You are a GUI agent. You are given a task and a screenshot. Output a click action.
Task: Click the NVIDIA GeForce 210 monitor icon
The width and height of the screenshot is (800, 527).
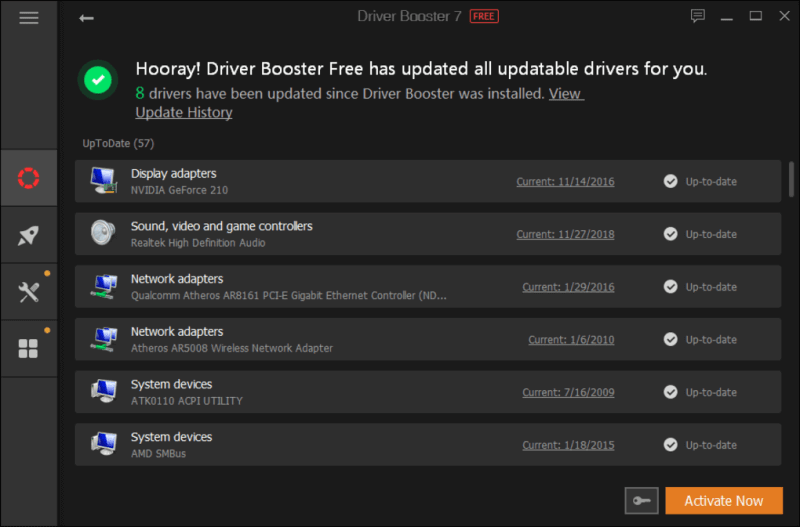(103, 181)
